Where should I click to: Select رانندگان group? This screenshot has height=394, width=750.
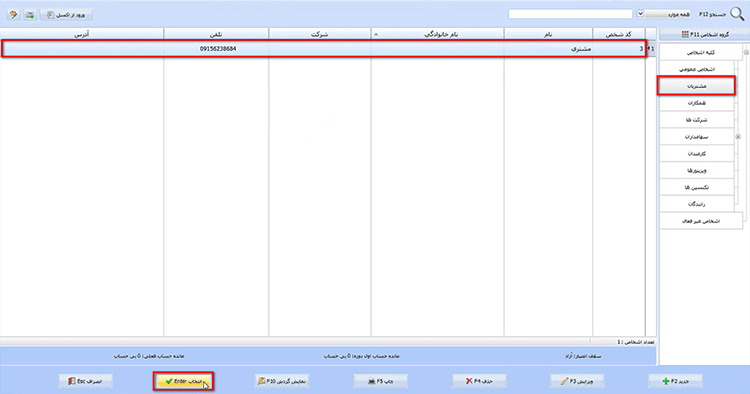tap(697, 204)
